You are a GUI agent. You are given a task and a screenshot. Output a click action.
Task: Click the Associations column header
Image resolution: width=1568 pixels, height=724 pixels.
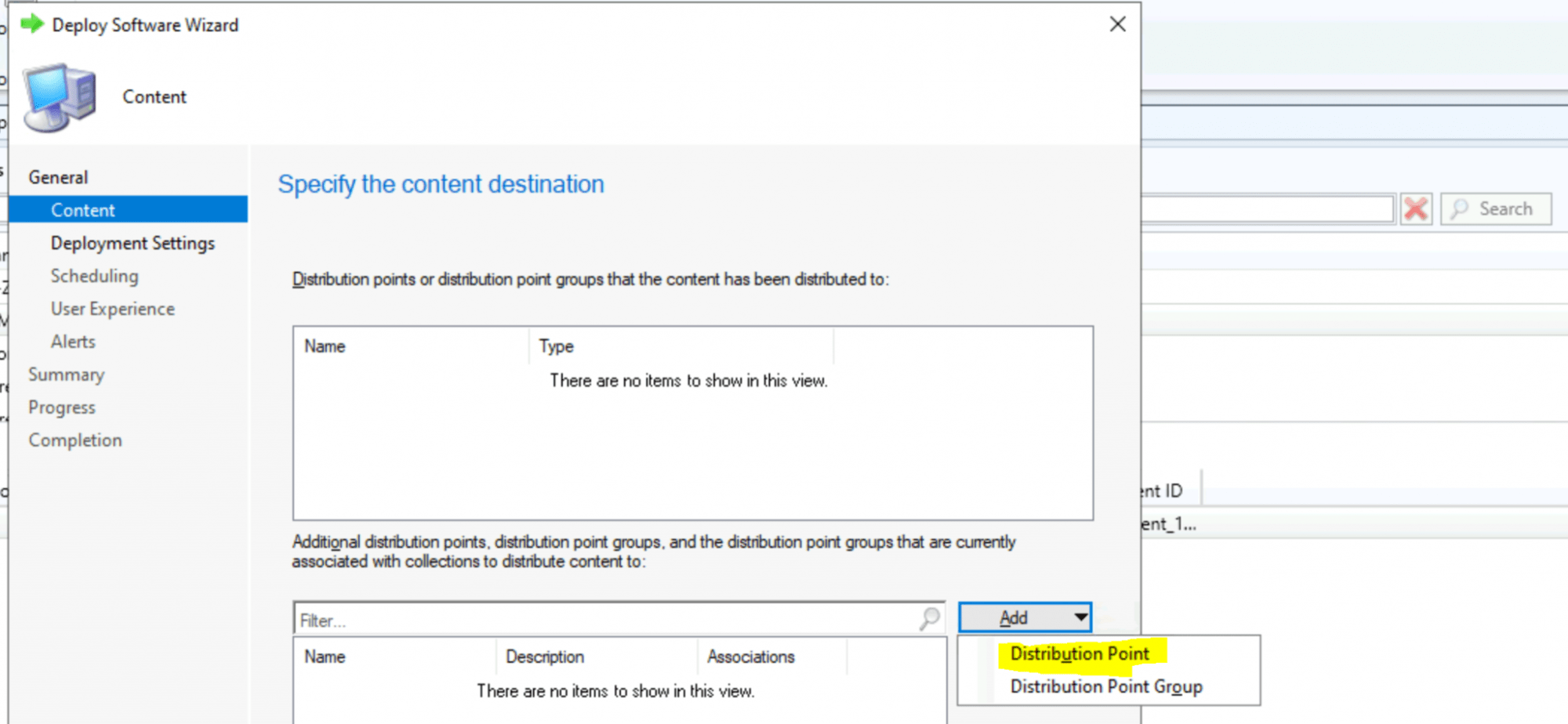tap(750, 657)
